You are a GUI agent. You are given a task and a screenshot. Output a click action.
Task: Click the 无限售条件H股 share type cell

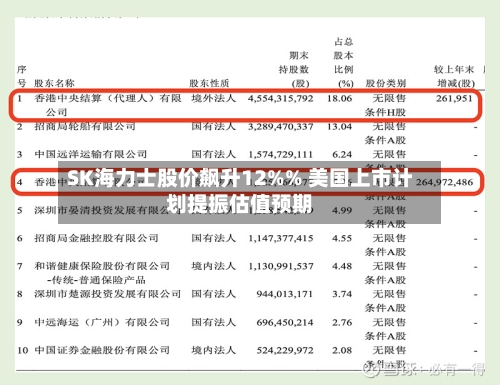click(386, 105)
